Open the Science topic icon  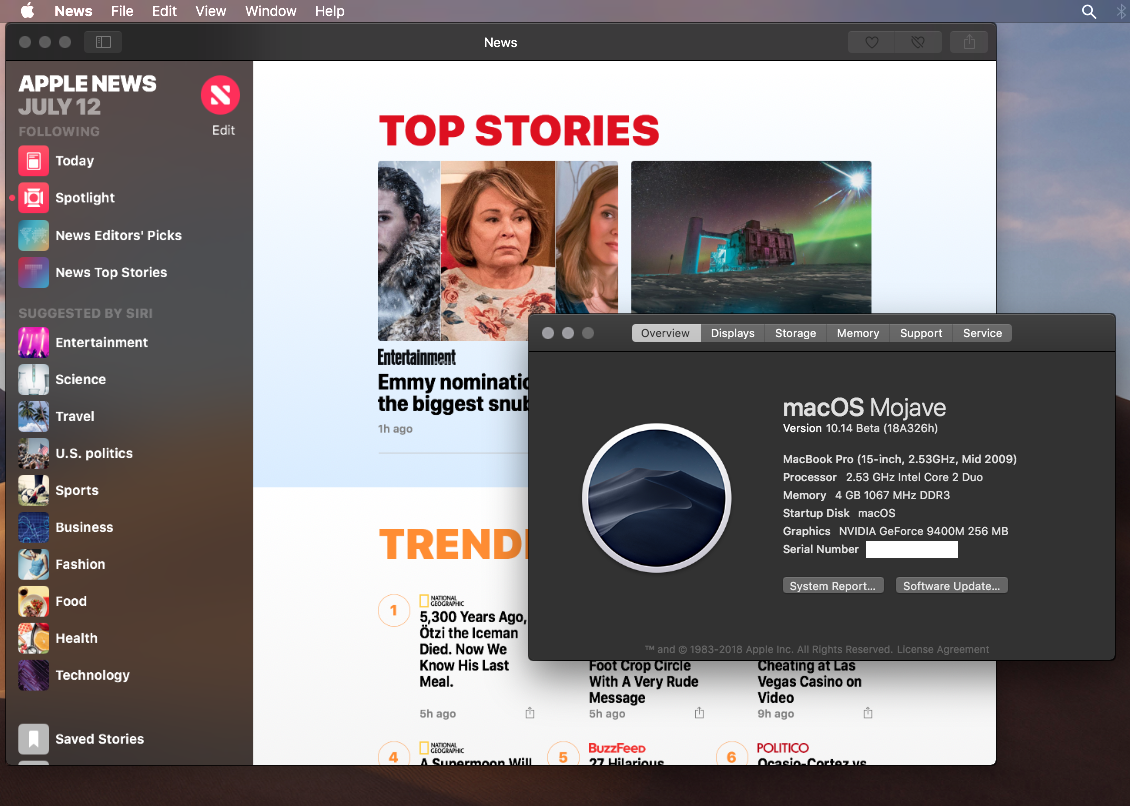[33, 379]
